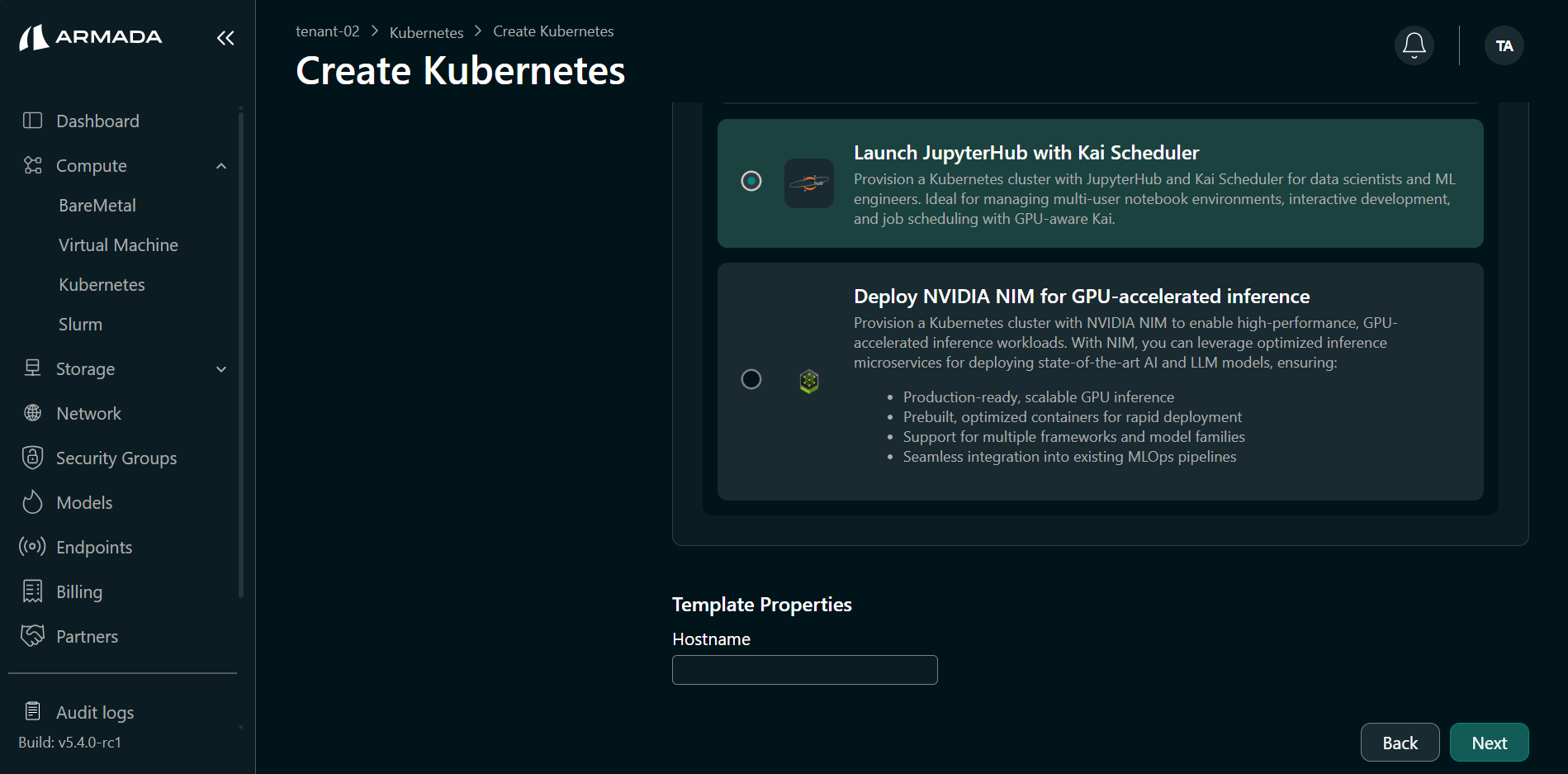Open the Partners page
This screenshot has height=774, width=1568.
[87, 636]
